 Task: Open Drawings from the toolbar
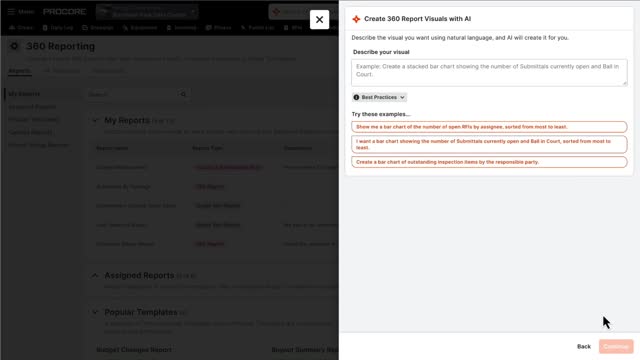98,28
